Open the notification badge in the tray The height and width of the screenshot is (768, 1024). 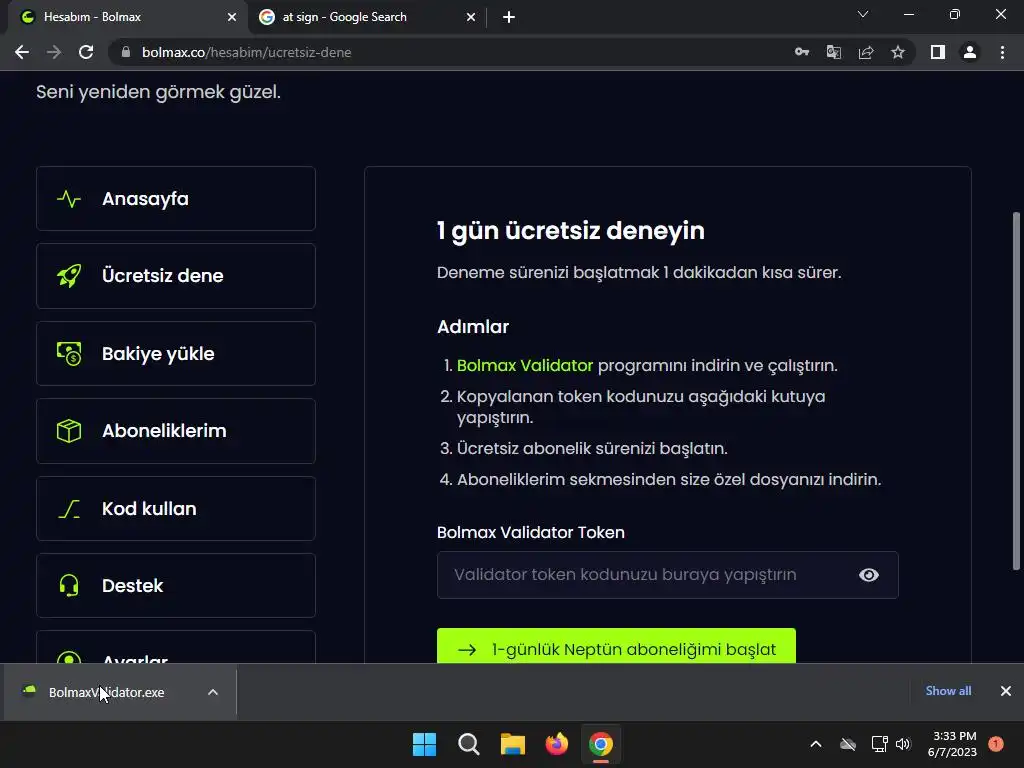click(x=995, y=744)
